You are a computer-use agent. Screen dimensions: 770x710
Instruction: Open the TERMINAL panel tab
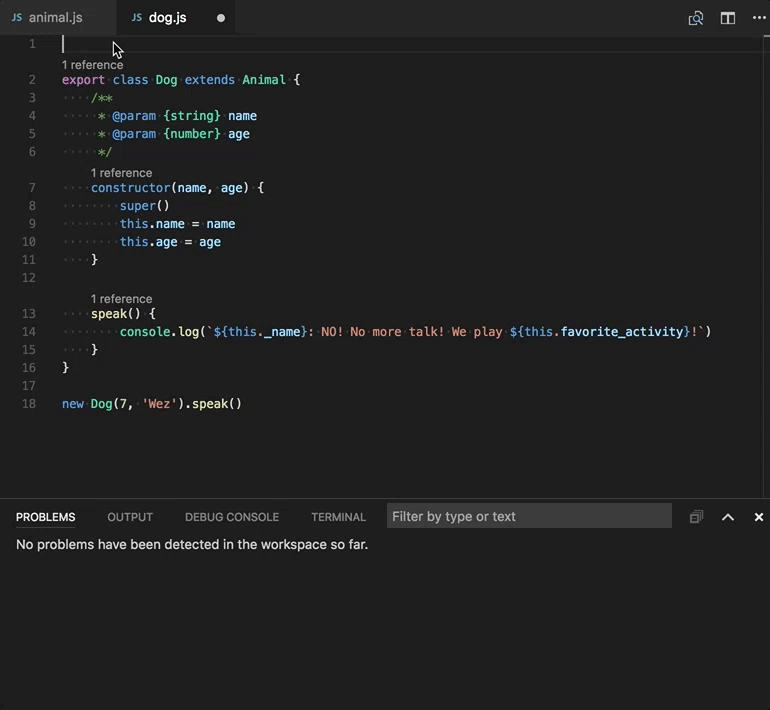pos(338,517)
